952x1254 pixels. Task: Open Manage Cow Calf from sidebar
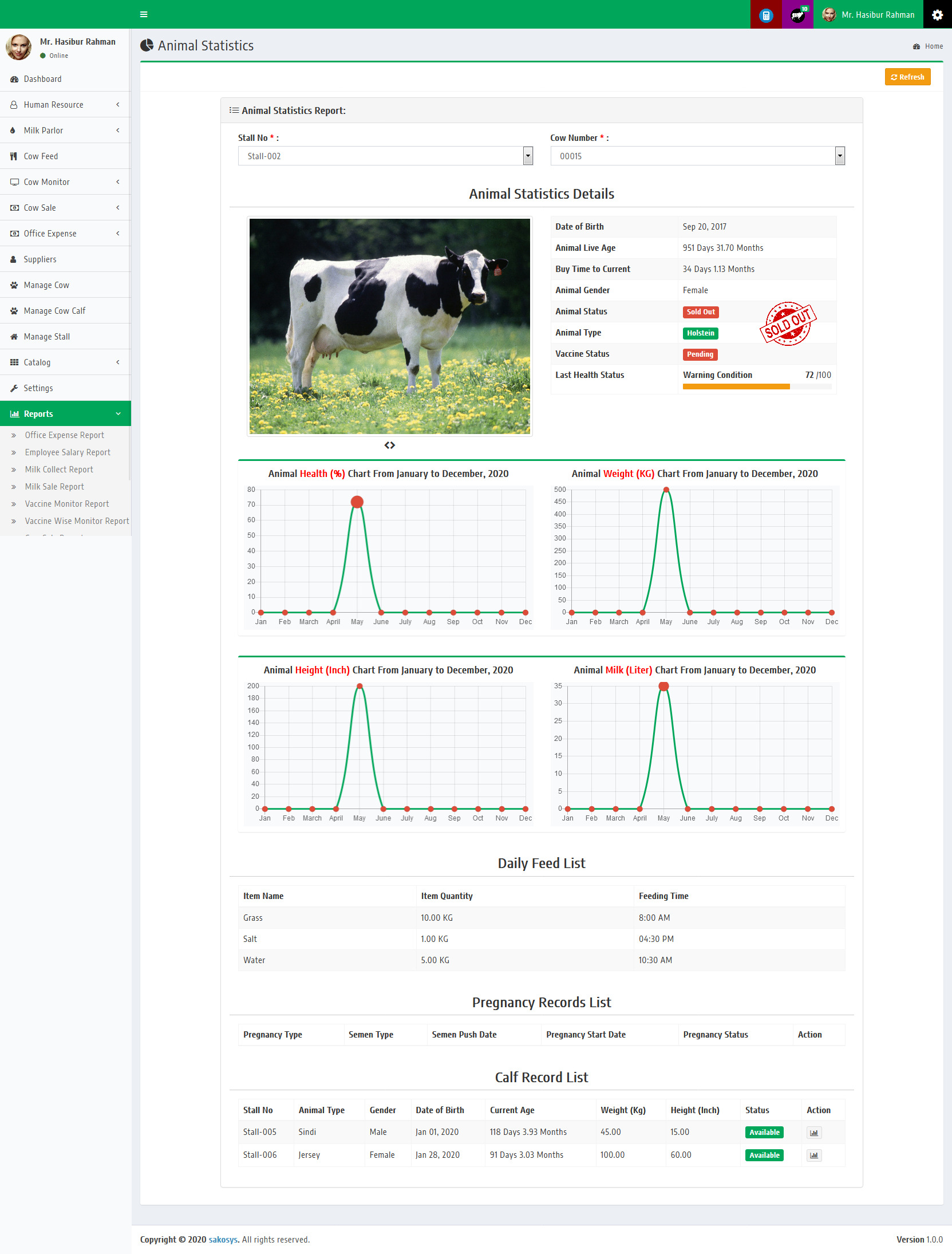[x=54, y=311]
